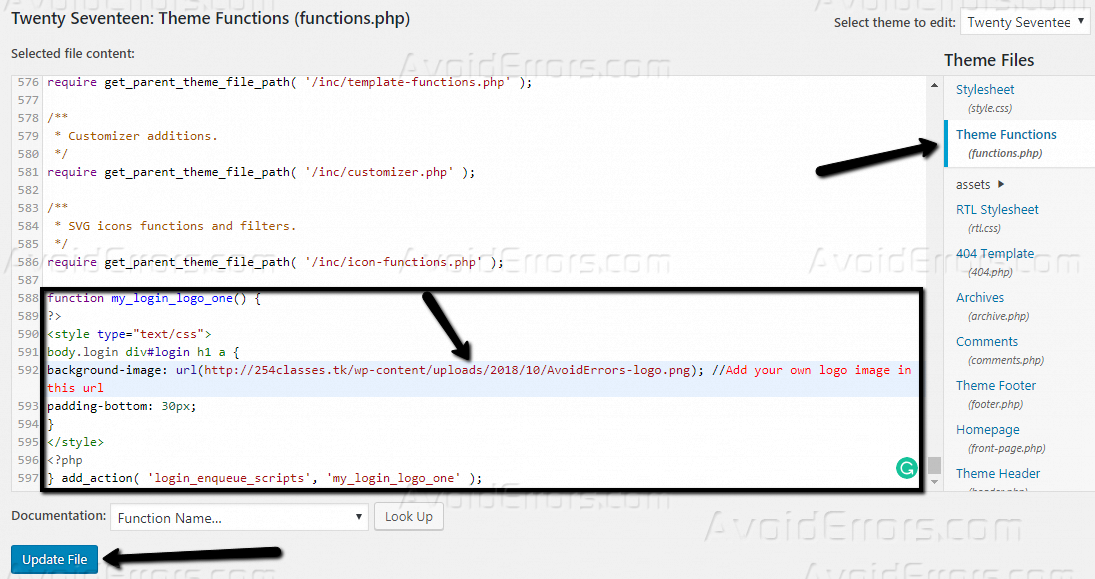Click the code editor scrollbar thumb
The height and width of the screenshot is (579, 1095).
click(934, 467)
